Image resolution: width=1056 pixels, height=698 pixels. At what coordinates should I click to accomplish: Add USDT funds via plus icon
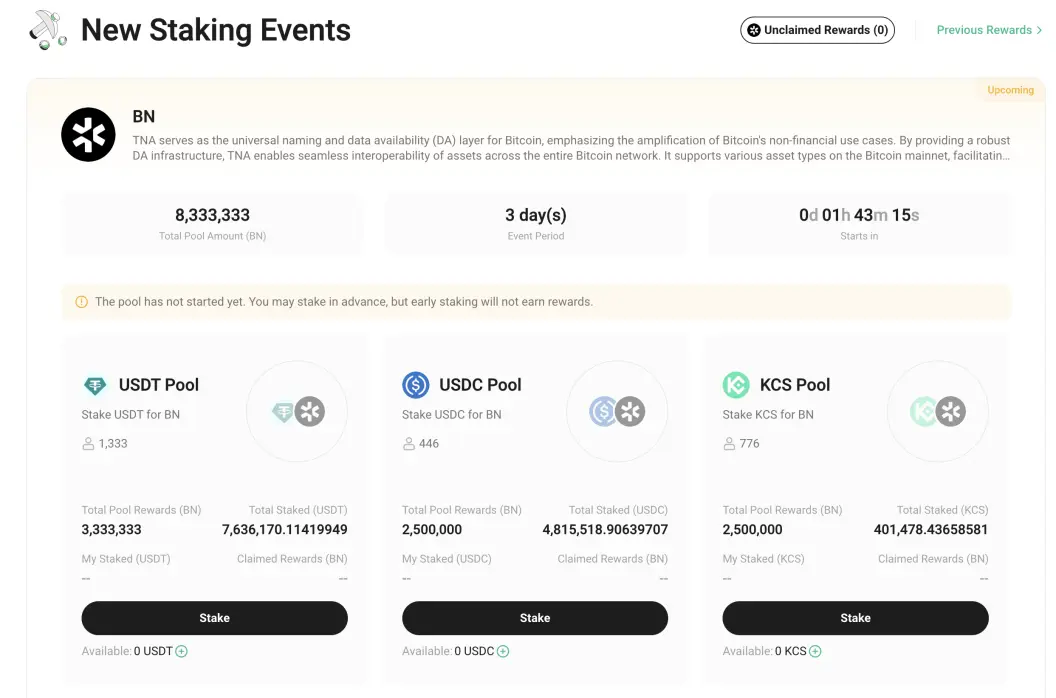pyautogui.click(x=182, y=652)
